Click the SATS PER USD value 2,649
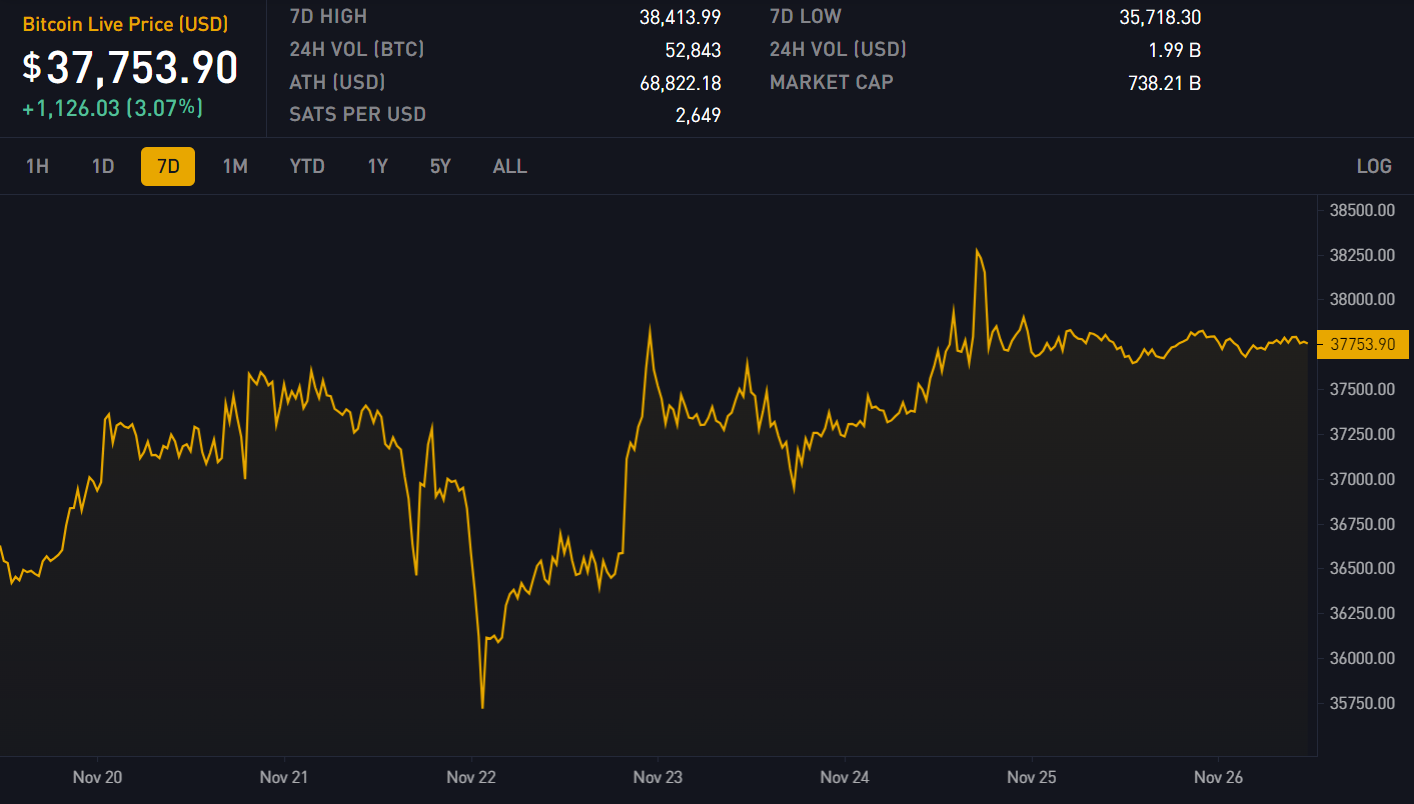Image resolution: width=1414 pixels, height=804 pixels. (698, 115)
